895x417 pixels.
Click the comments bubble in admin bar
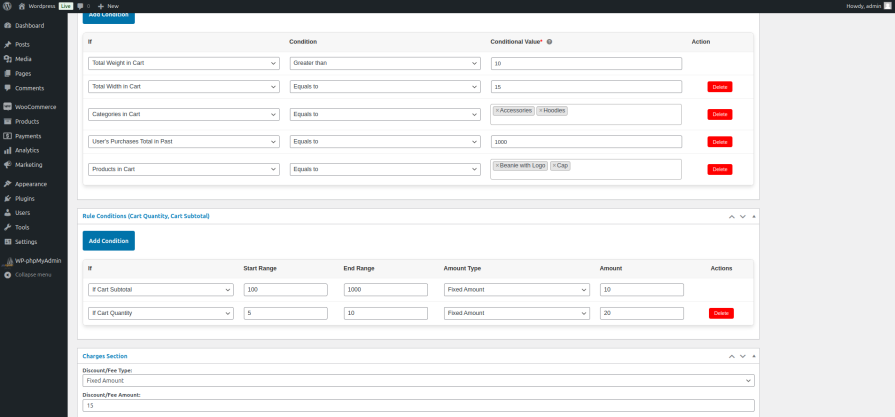(x=81, y=6)
